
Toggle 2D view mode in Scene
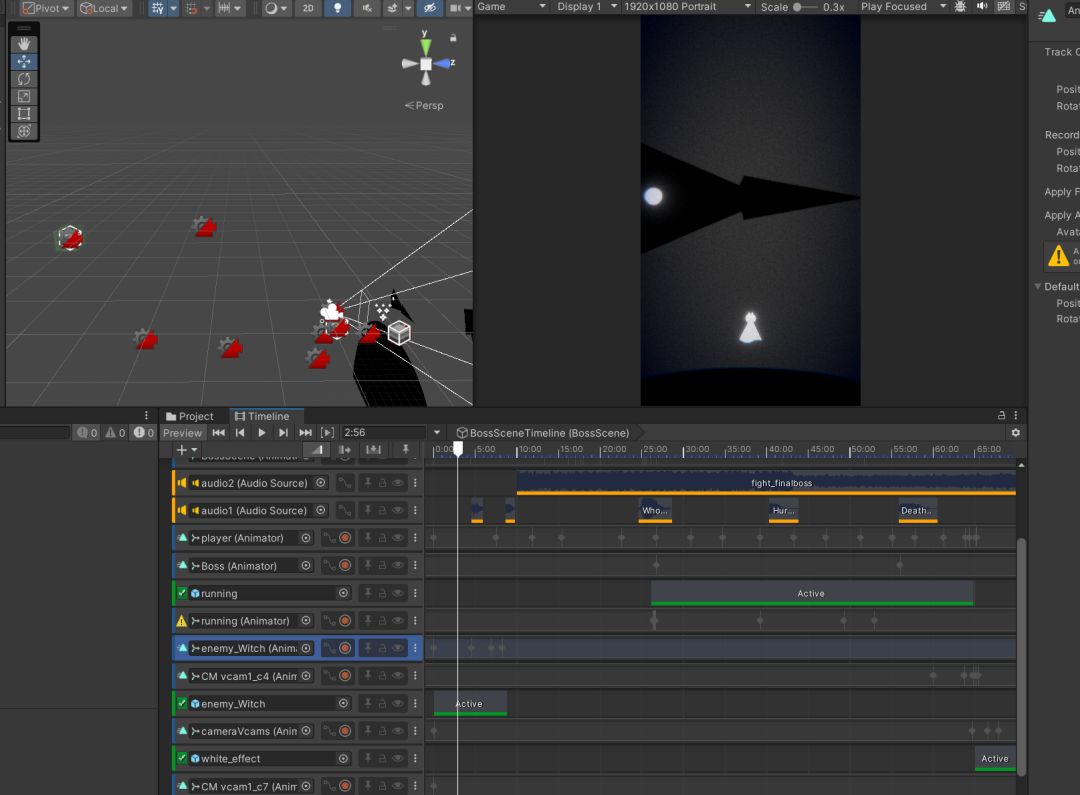[x=307, y=8]
